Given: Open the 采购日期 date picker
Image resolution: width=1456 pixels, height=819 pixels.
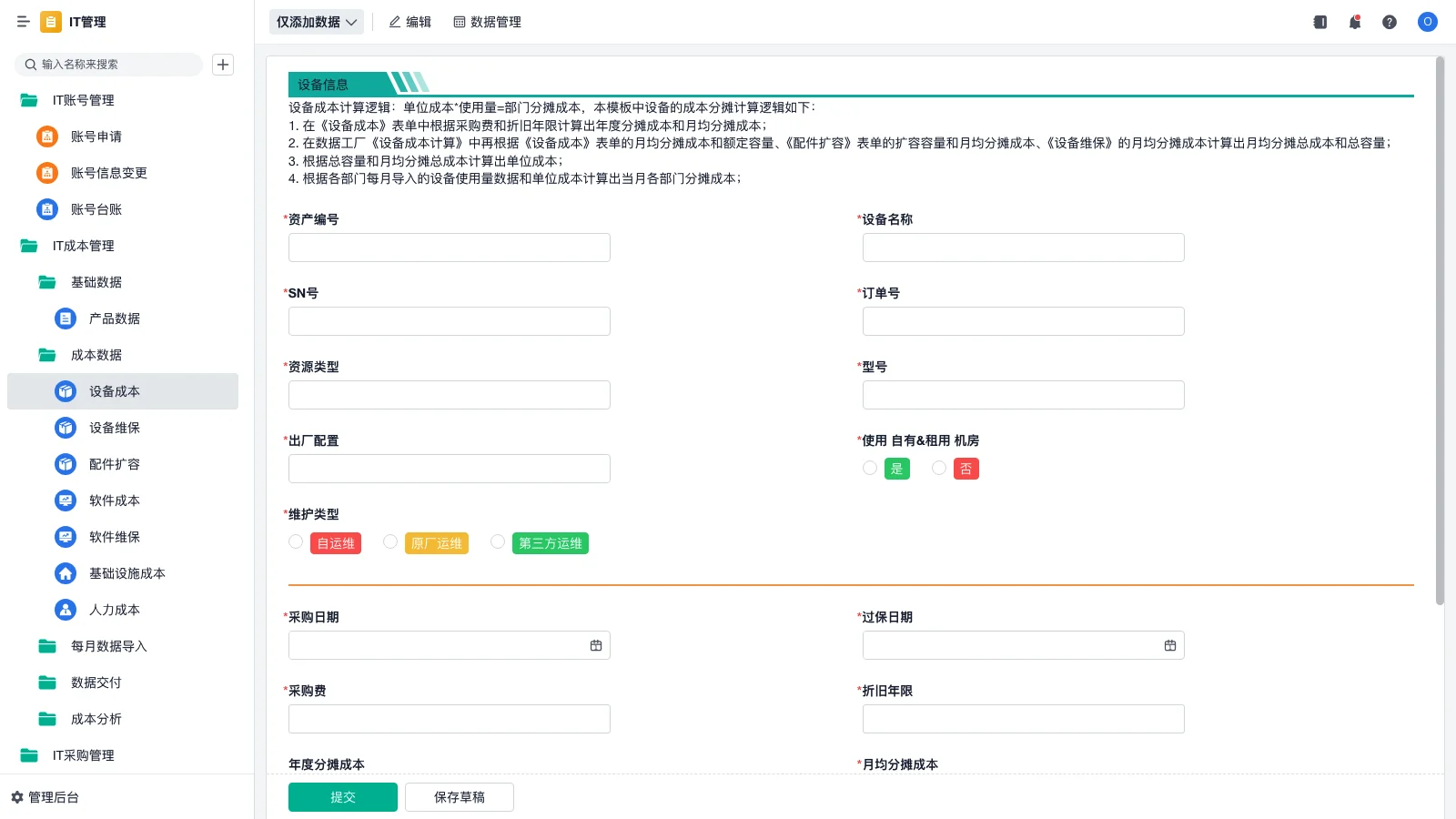Looking at the screenshot, I should click(x=596, y=644).
